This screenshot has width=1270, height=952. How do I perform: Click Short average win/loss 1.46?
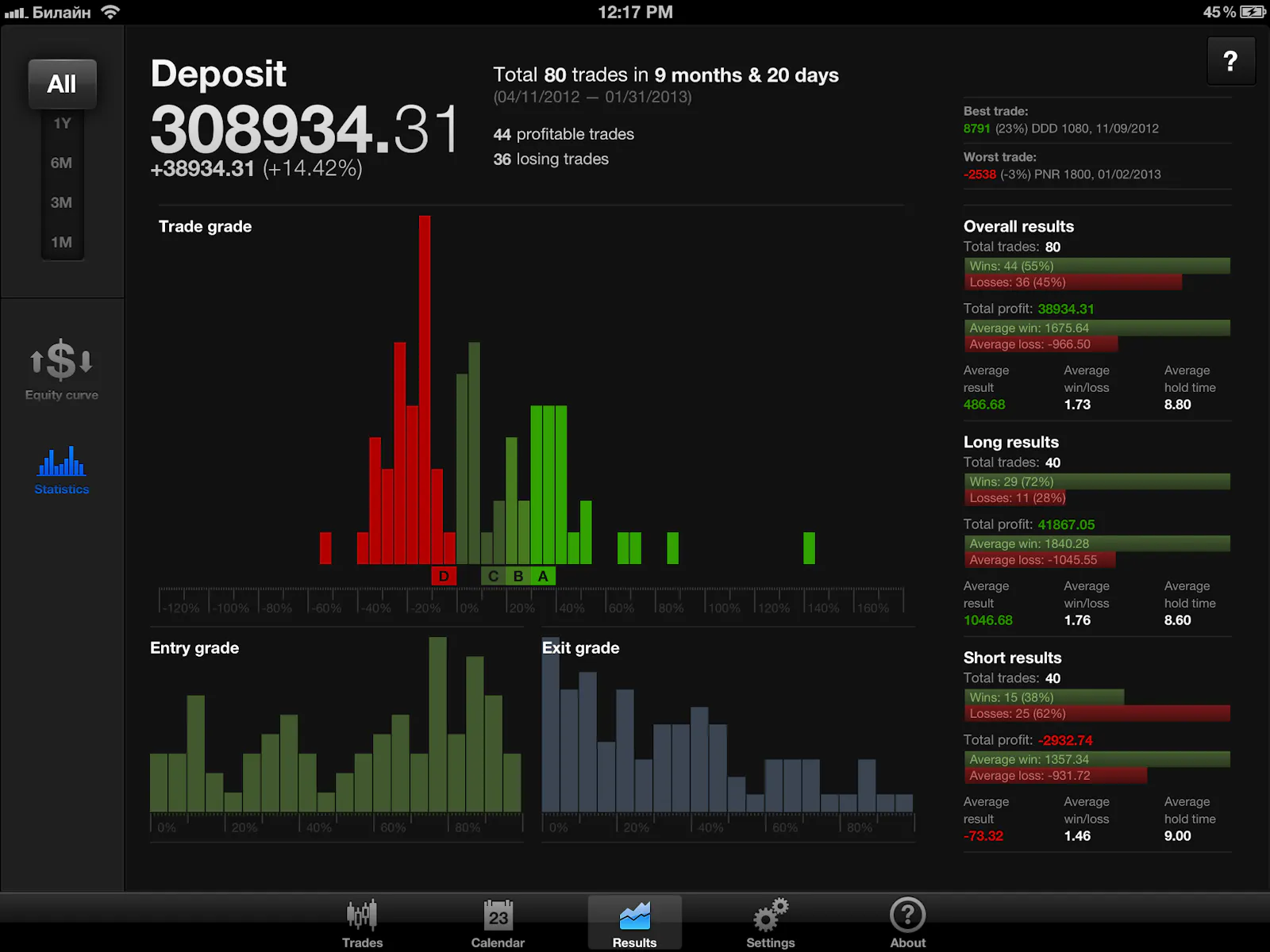(1077, 836)
